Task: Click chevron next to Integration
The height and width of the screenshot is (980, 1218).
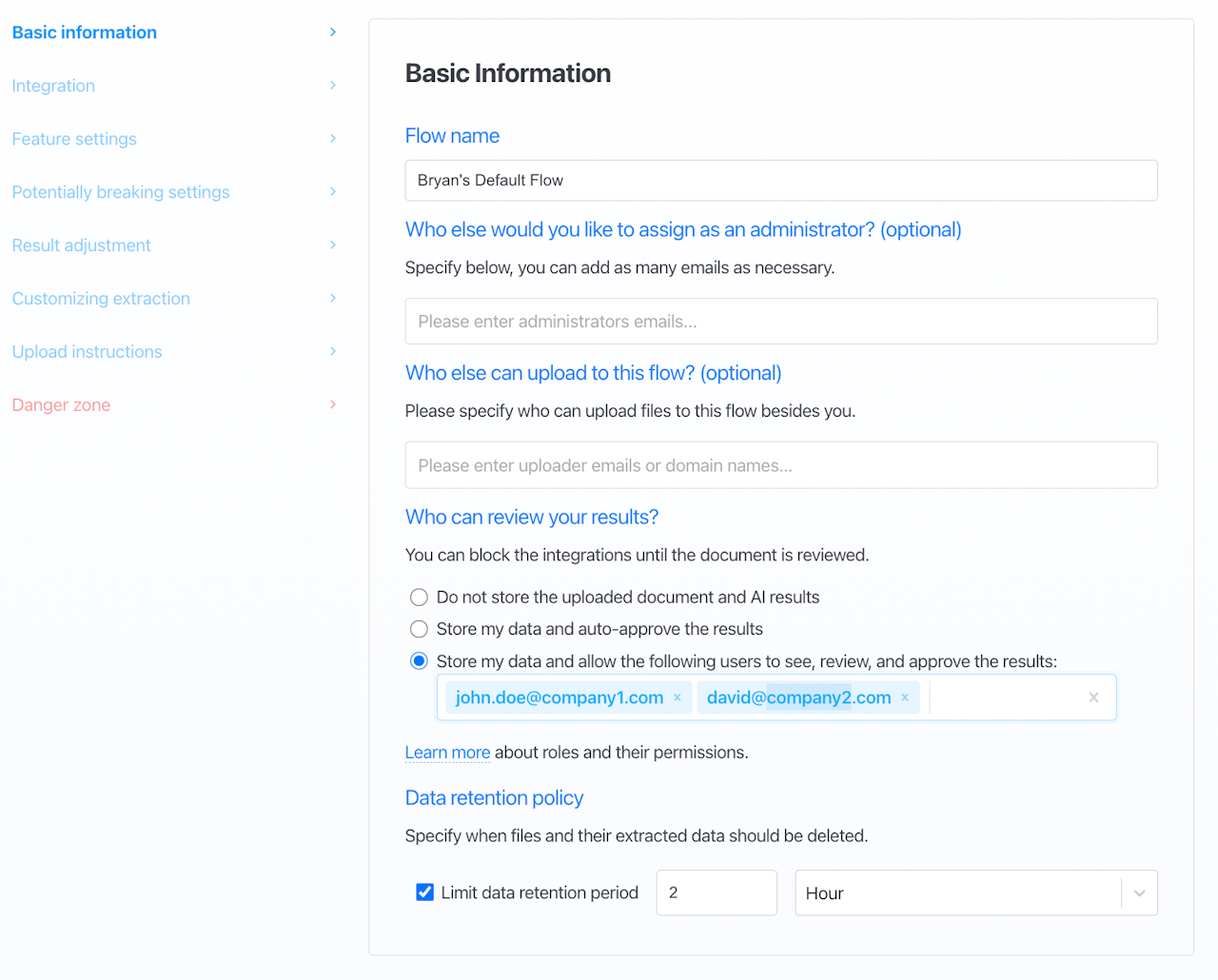Action: pos(333,86)
